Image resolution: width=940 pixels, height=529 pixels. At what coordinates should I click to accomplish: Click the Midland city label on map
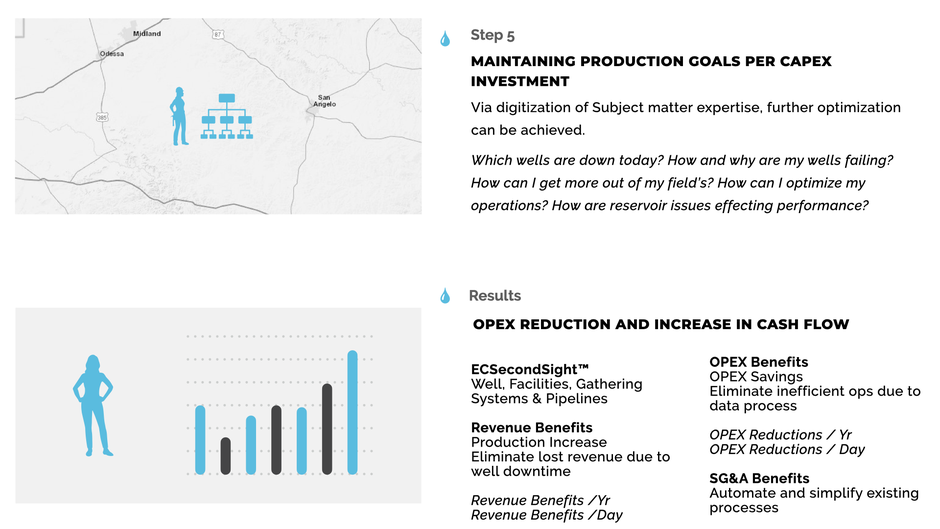147,34
